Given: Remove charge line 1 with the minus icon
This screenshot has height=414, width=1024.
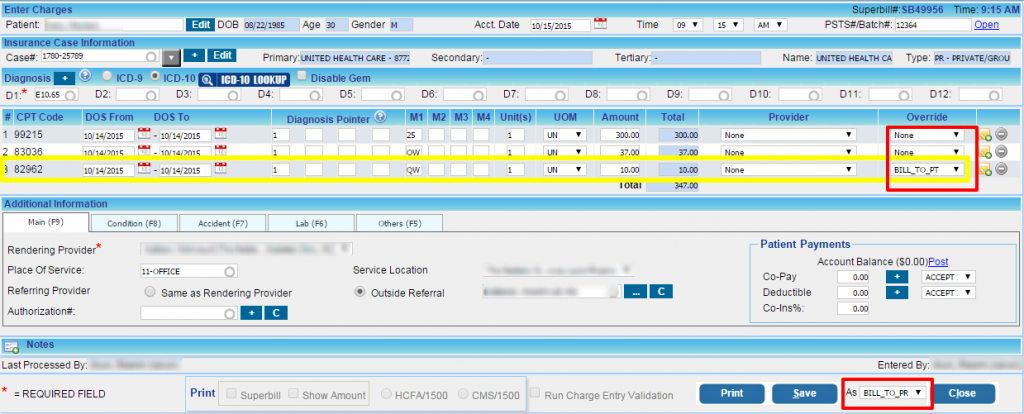Looking at the screenshot, I should [1003, 135].
